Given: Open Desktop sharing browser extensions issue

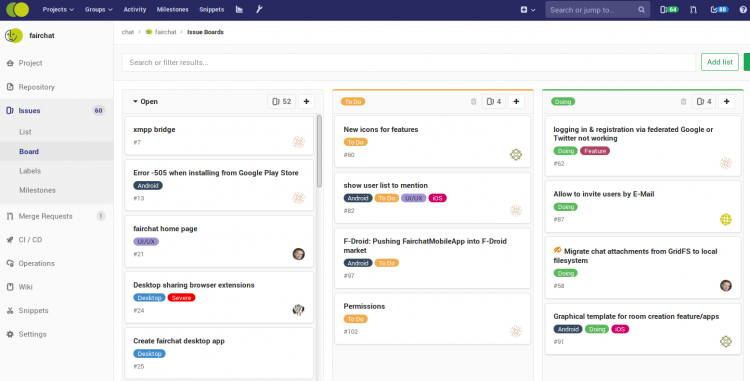Looking at the screenshot, I should (194, 285).
